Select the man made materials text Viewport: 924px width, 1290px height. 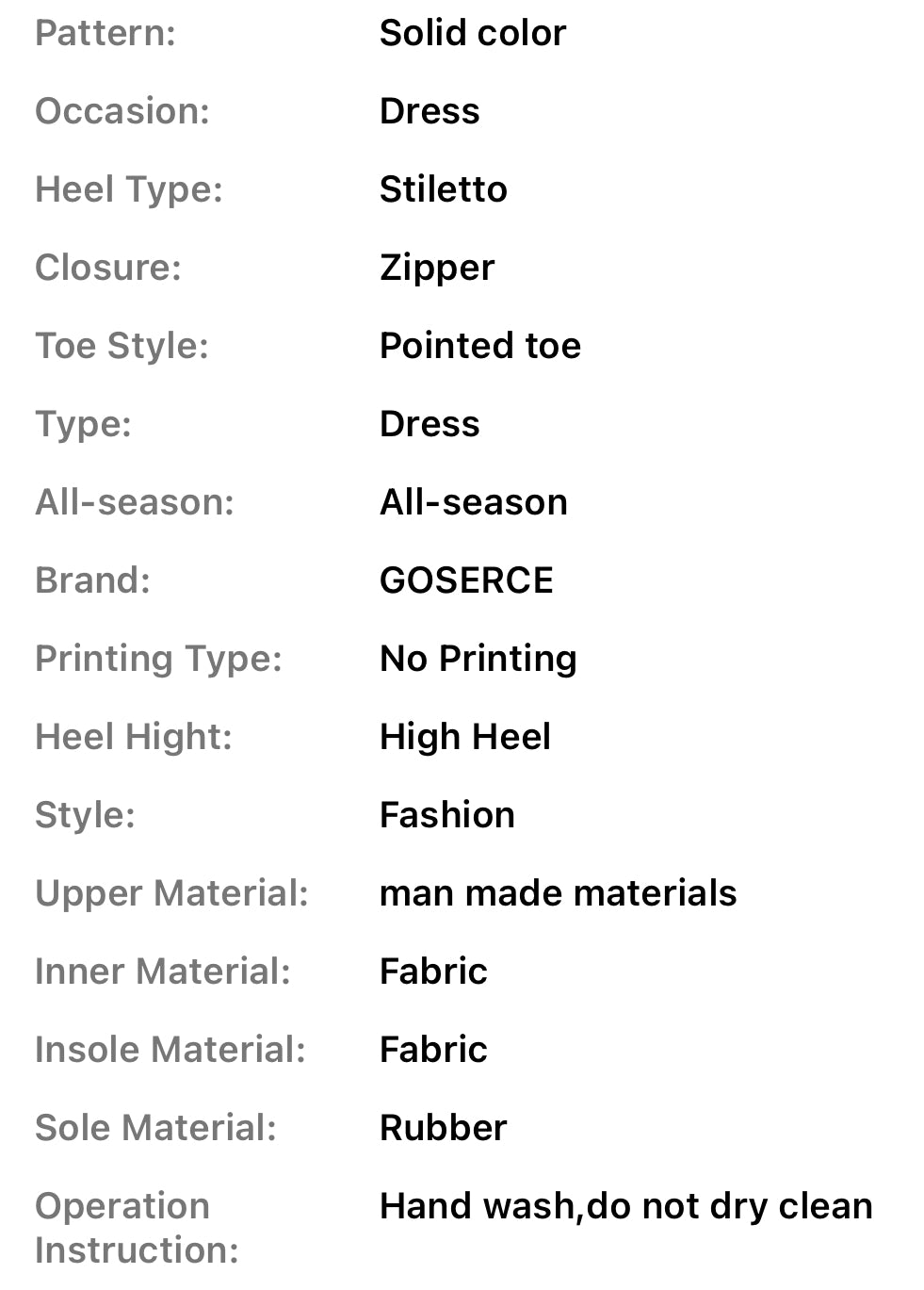pos(558,893)
